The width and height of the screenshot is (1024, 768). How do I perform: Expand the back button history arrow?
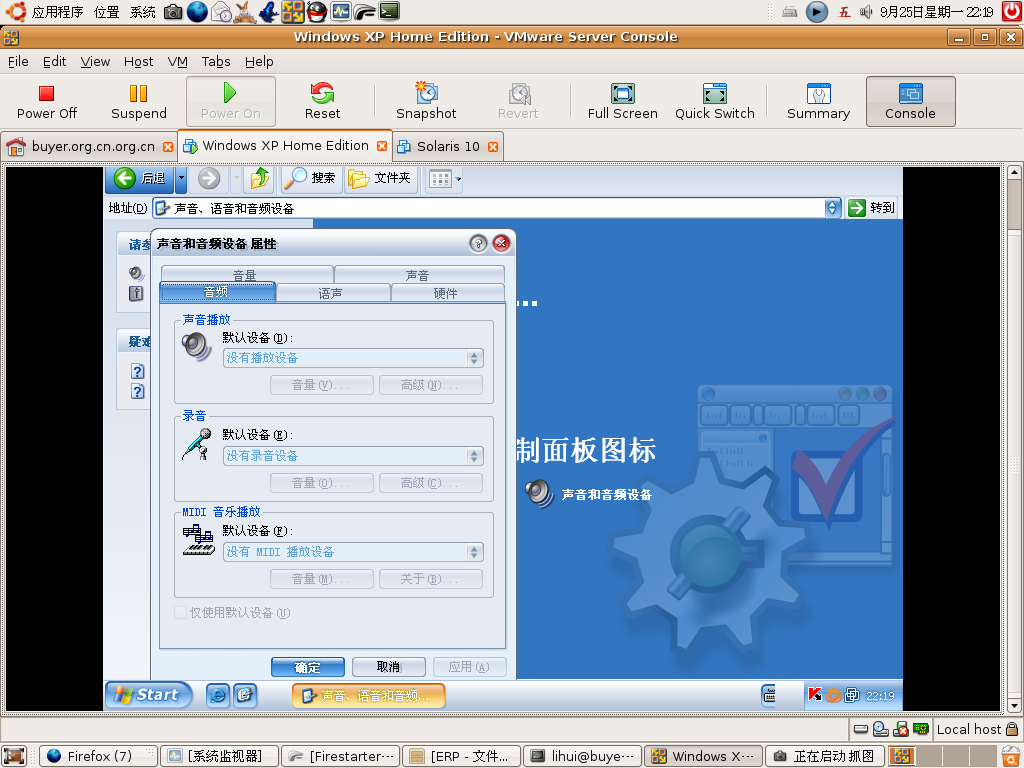[181, 178]
